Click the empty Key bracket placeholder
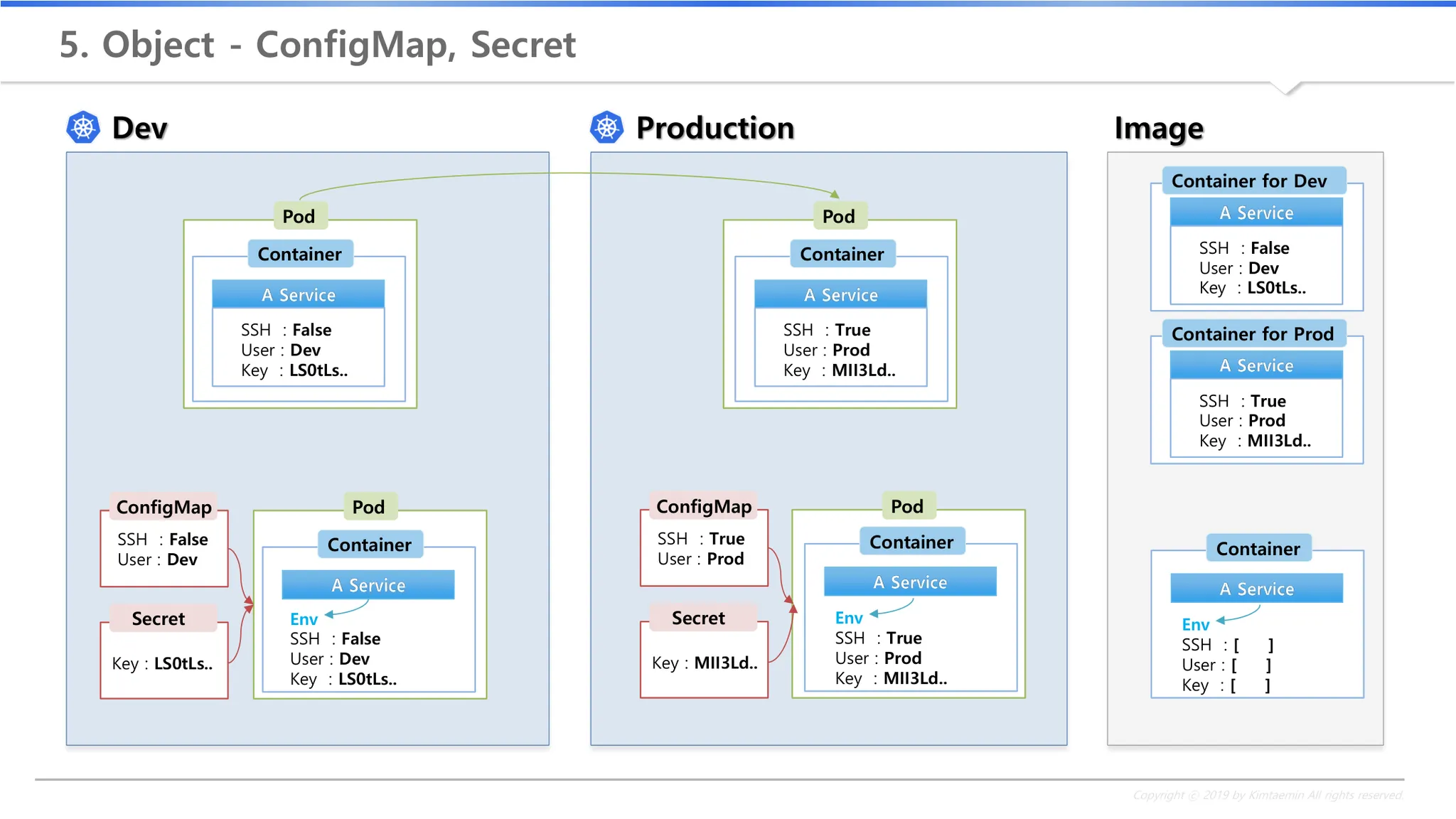 click(x=1250, y=685)
